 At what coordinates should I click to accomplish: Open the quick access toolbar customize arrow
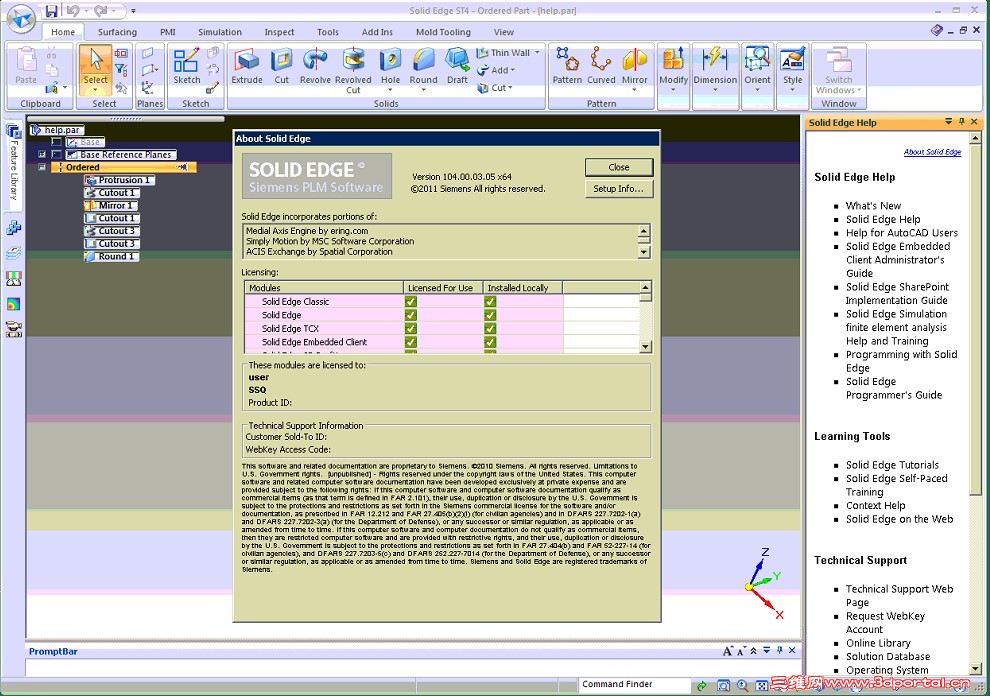coord(133,11)
